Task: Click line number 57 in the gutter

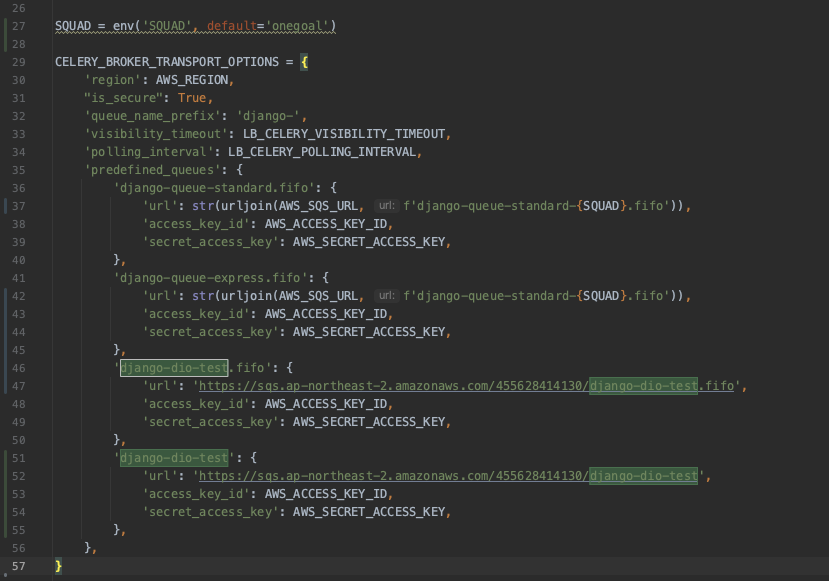Action: click(19, 566)
